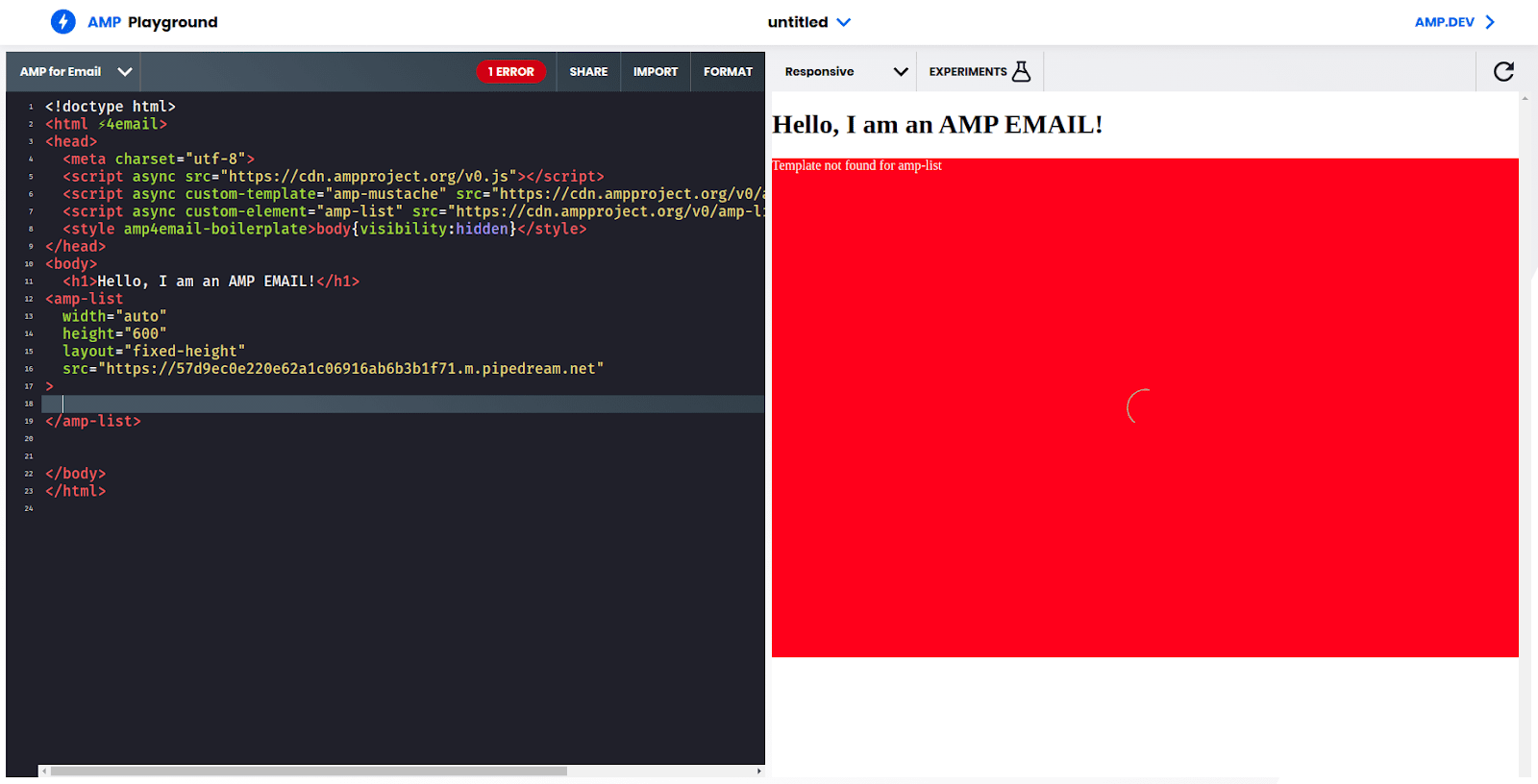This screenshot has width=1538, height=784.
Task: Refresh the preview with reload icon
Action: [1503, 71]
